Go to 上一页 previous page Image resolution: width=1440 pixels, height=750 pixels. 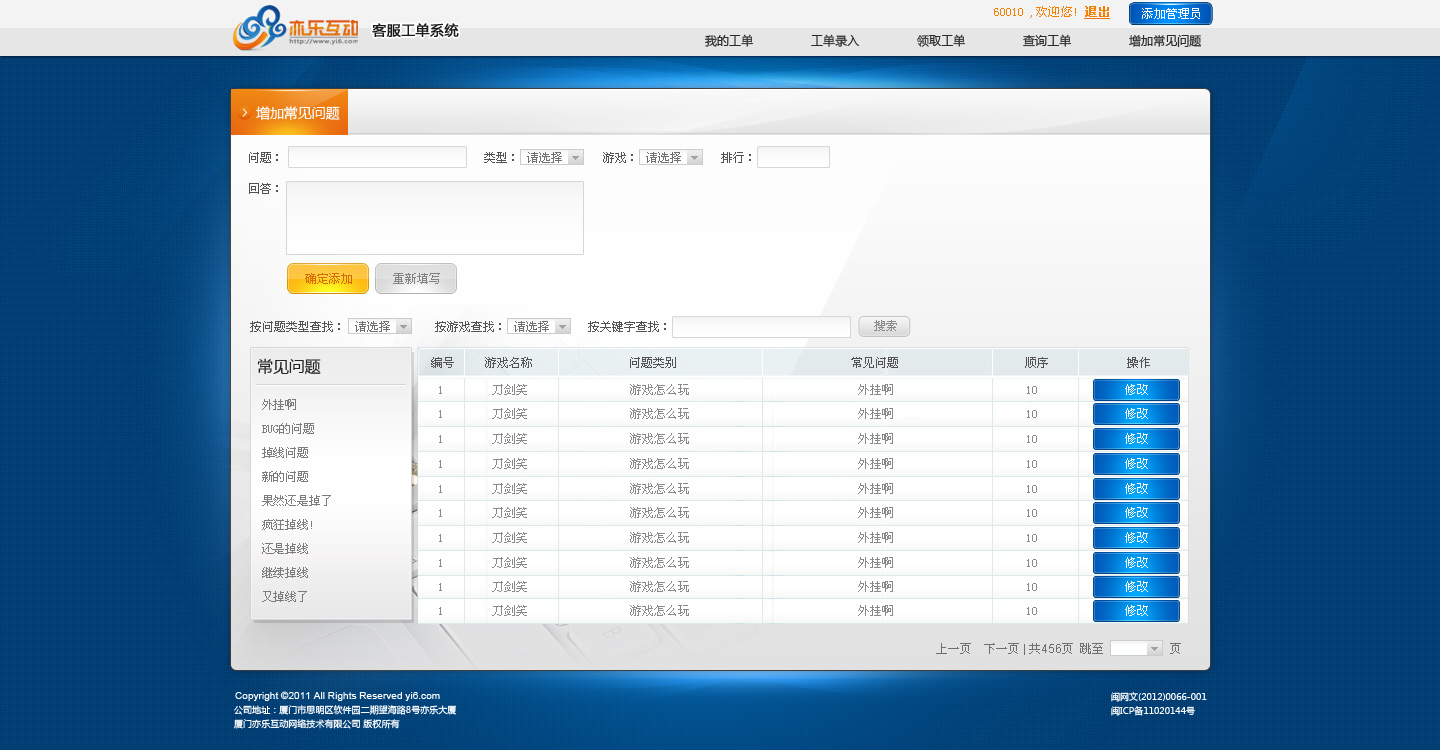pyautogui.click(x=953, y=649)
